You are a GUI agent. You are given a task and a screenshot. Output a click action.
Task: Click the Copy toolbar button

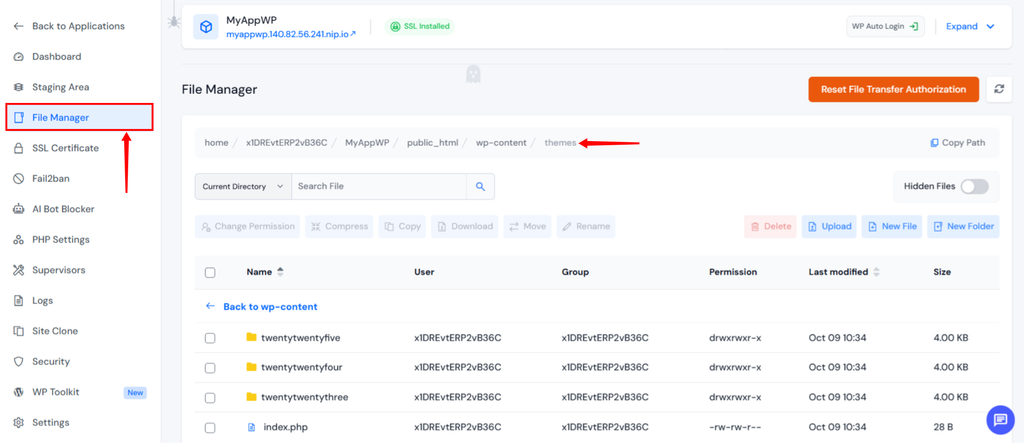402,226
